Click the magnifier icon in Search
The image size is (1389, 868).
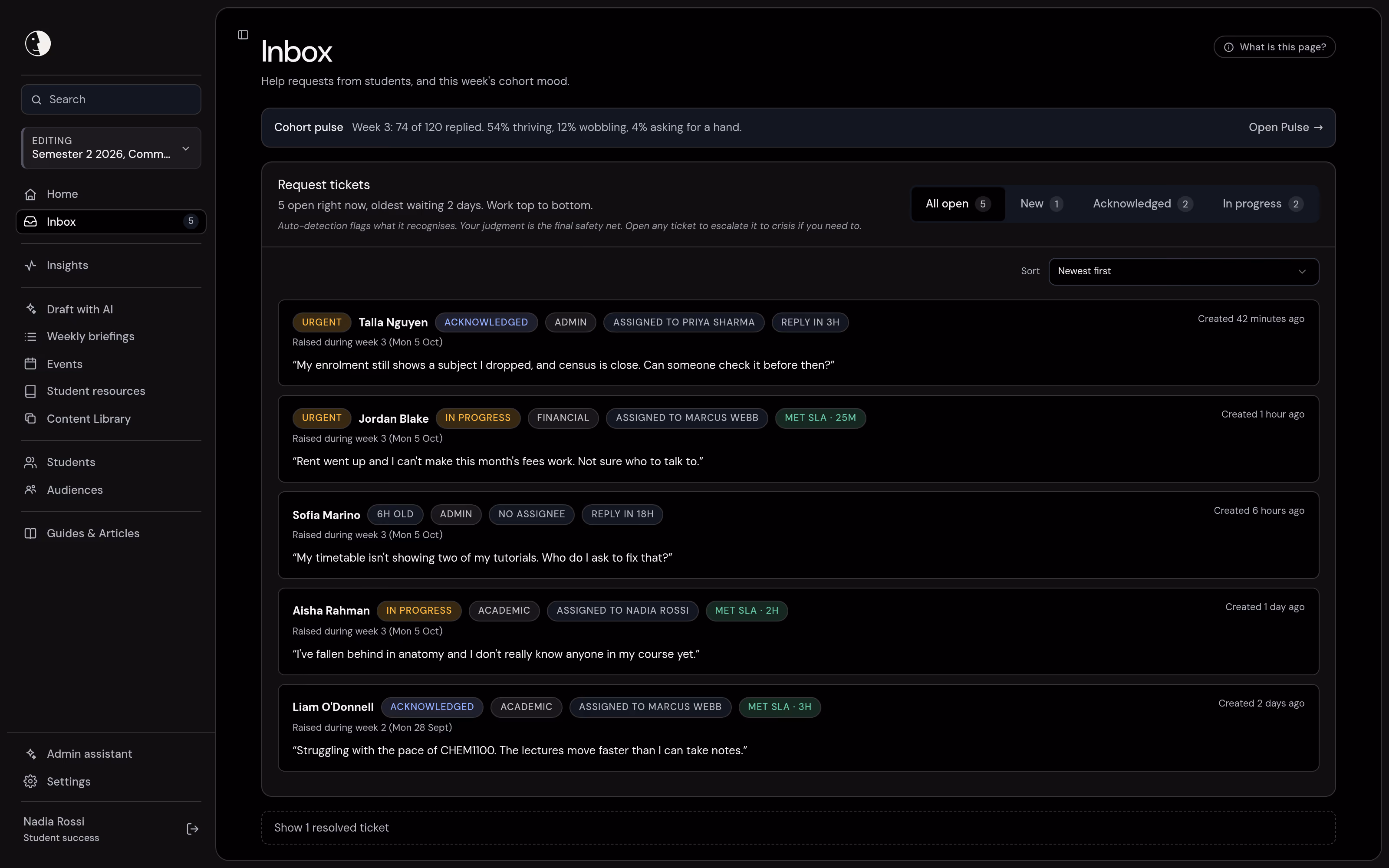coord(36,100)
